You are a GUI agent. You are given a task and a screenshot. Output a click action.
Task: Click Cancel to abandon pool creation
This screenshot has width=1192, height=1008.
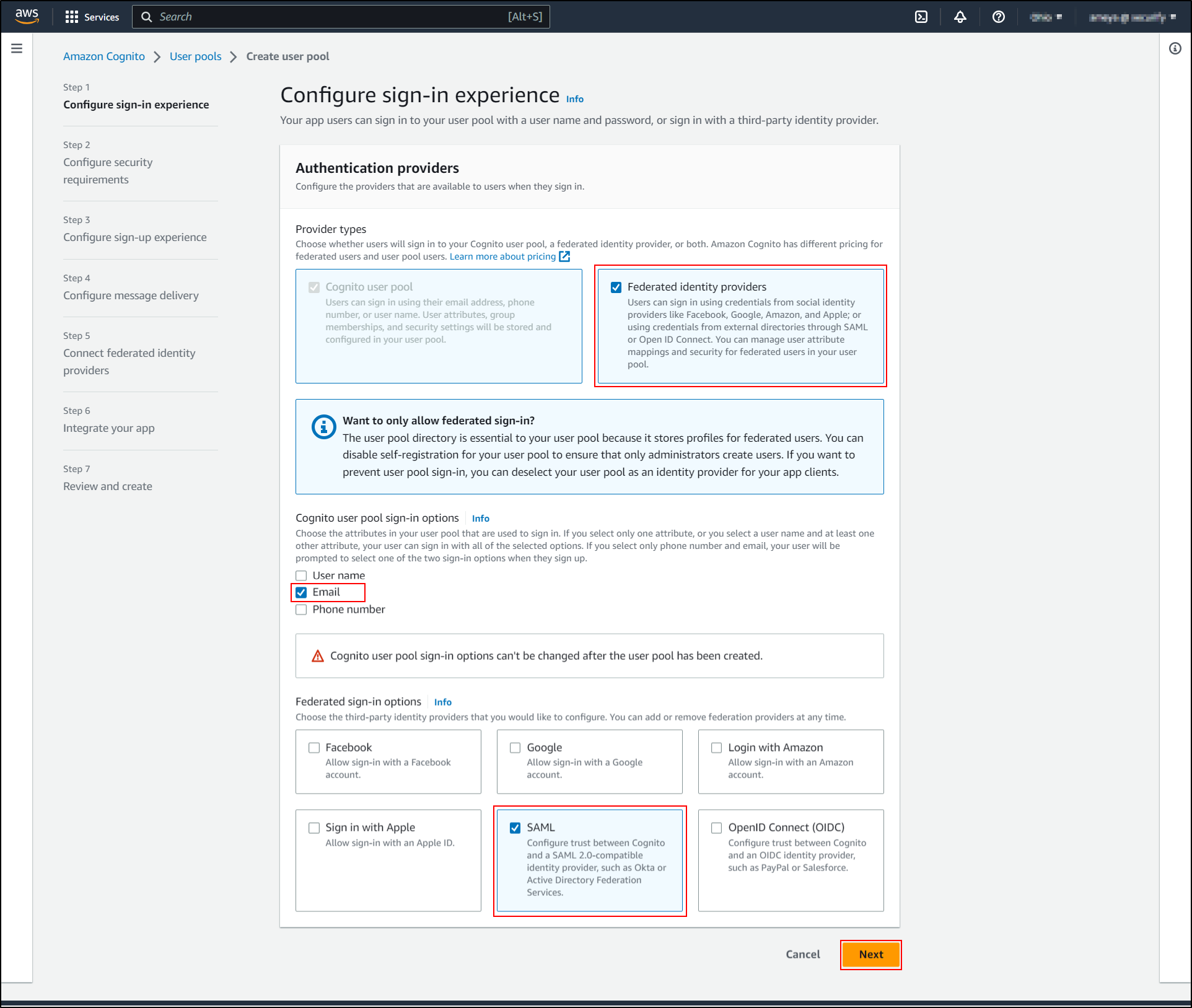click(x=802, y=954)
